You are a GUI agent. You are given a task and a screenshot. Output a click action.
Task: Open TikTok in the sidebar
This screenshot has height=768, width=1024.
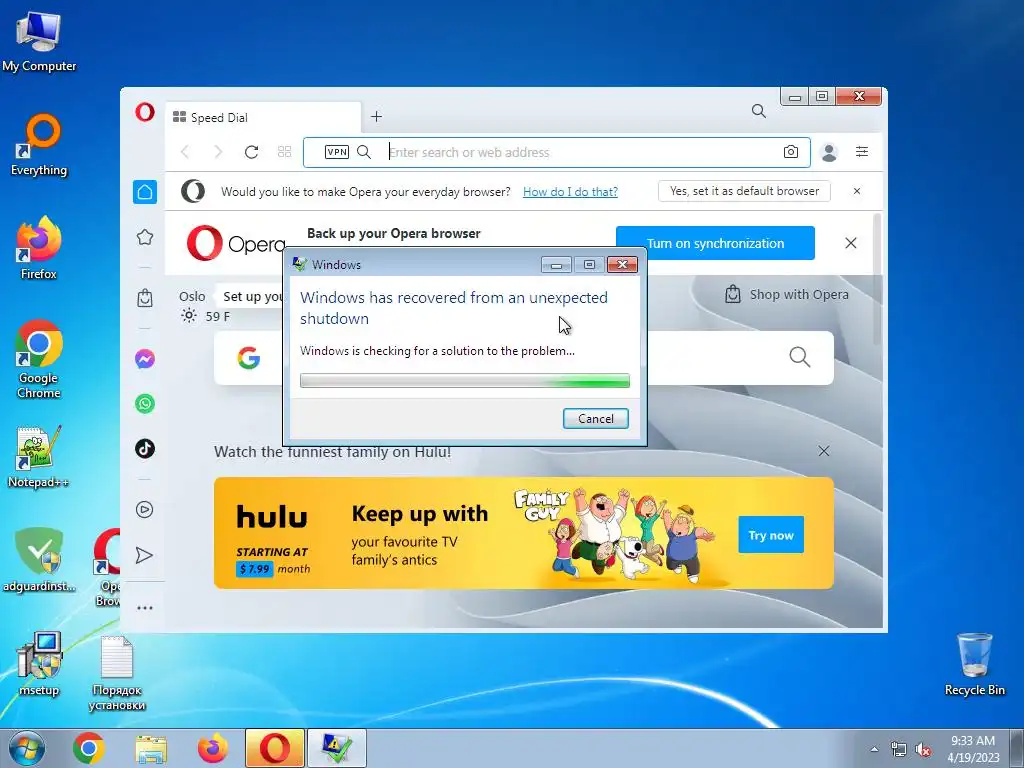pyautogui.click(x=145, y=449)
